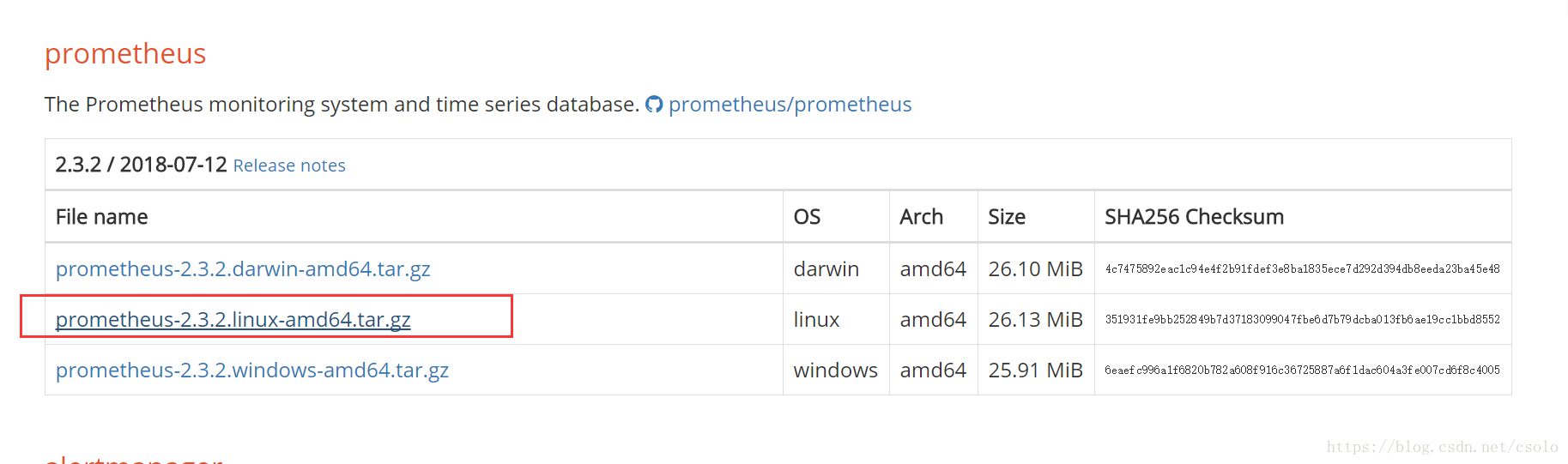Download prometheus-2.3.2.darwin-amd64.tar.gz
Screen dimensions: 1568x464
(243, 268)
